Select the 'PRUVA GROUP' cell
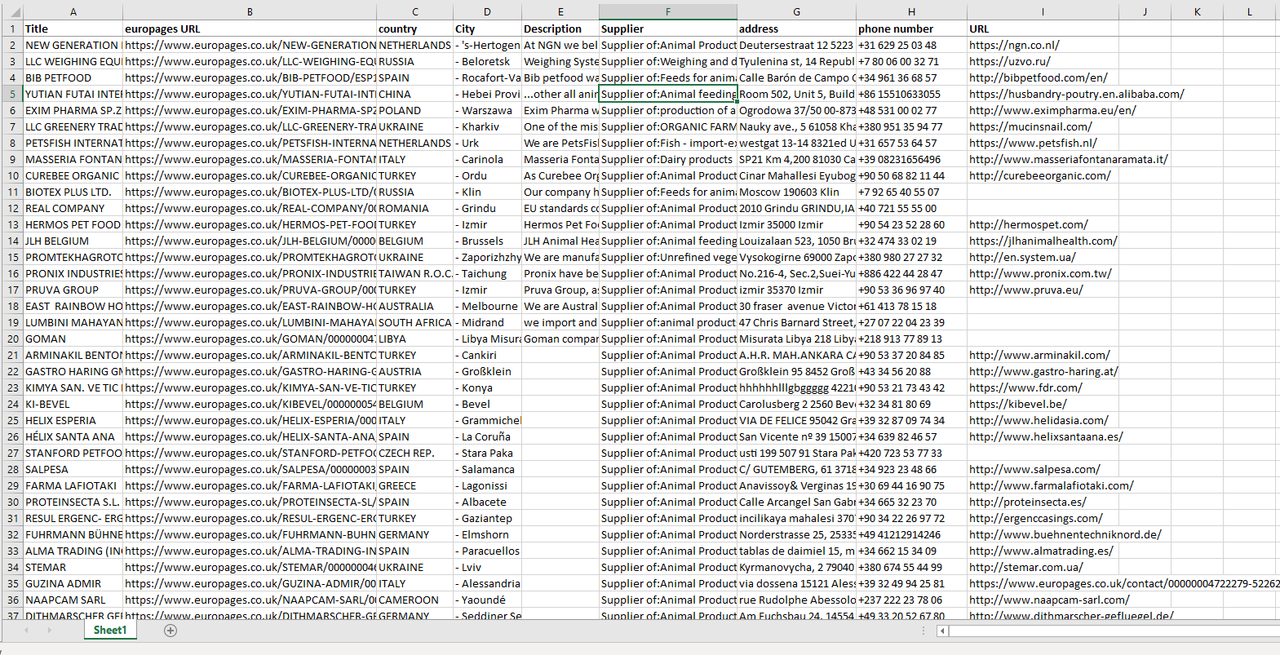1280x655 pixels. [x=73, y=290]
